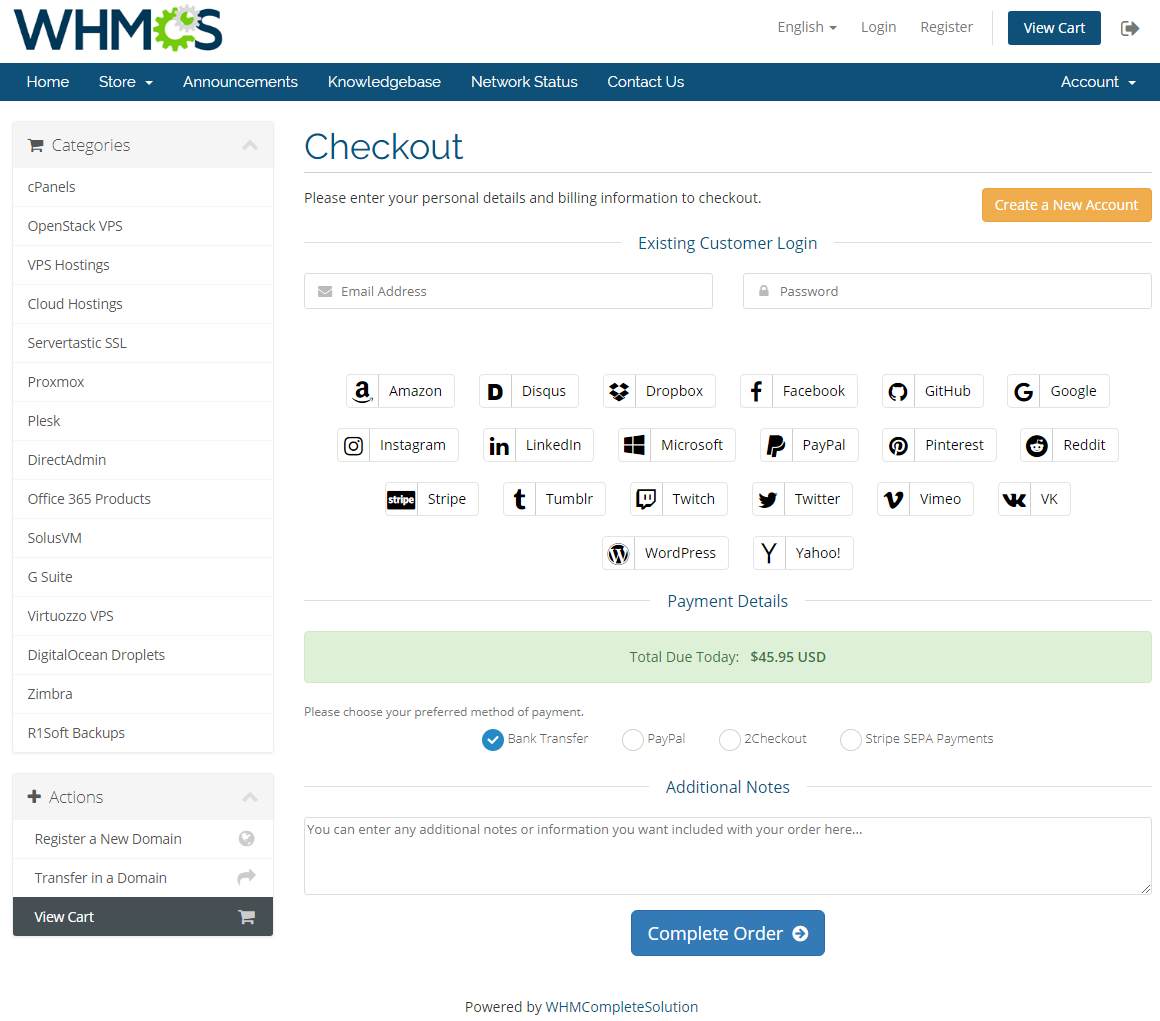The image size is (1160, 1021).
Task: Open DigitalOcean Droplets category
Action: coord(143,656)
